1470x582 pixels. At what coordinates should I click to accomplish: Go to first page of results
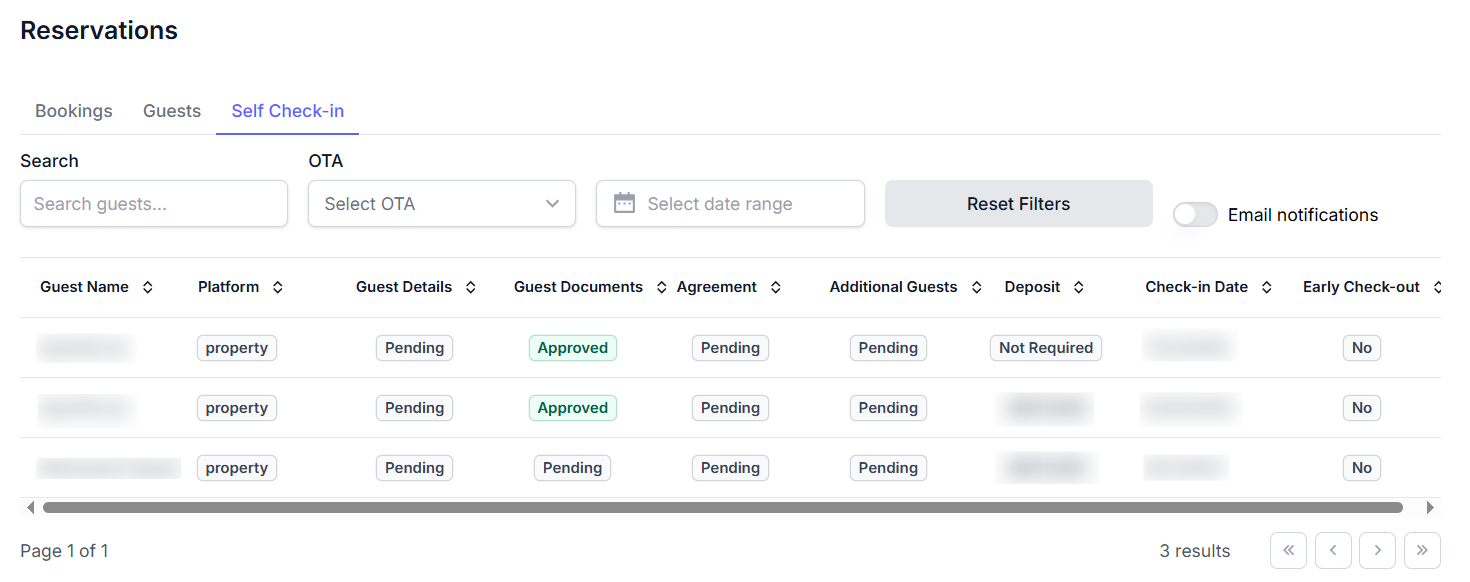click(1288, 550)
